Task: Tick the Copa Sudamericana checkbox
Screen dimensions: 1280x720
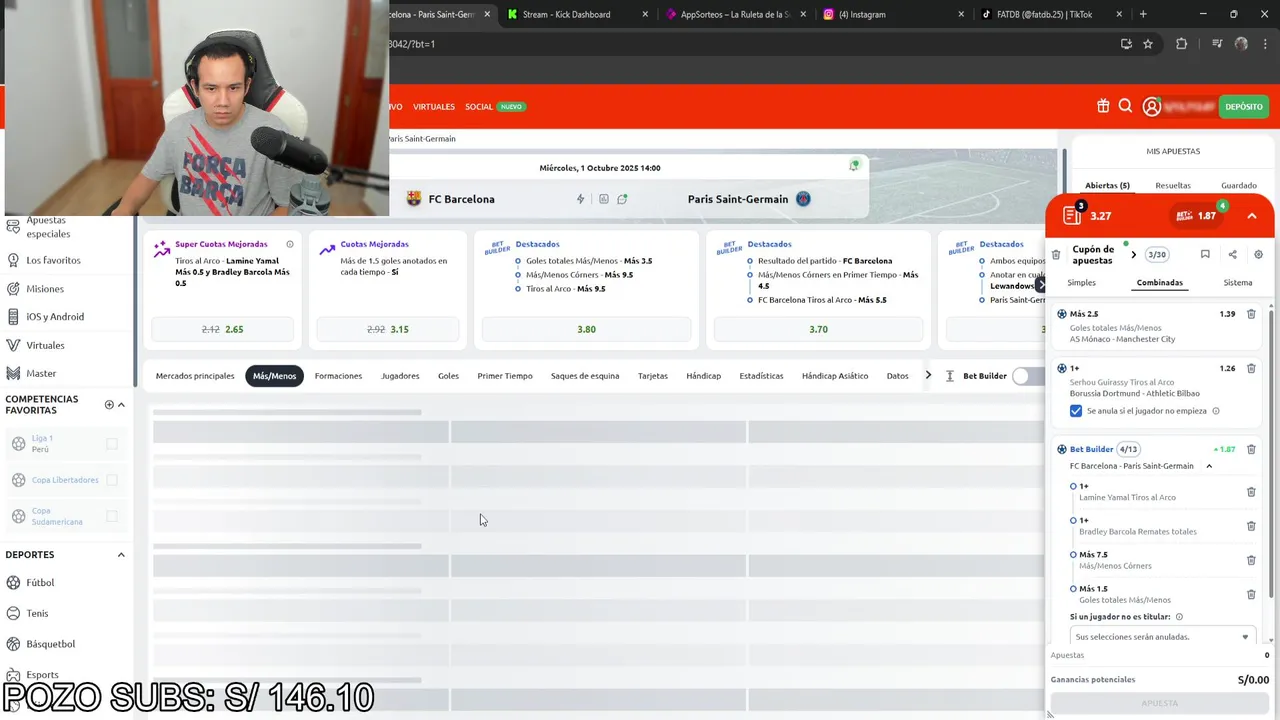Action: tap(112, 516)
